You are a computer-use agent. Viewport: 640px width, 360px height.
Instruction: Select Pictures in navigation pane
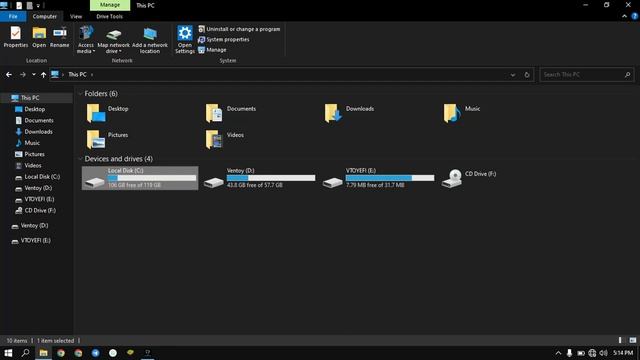coord(36,154)
